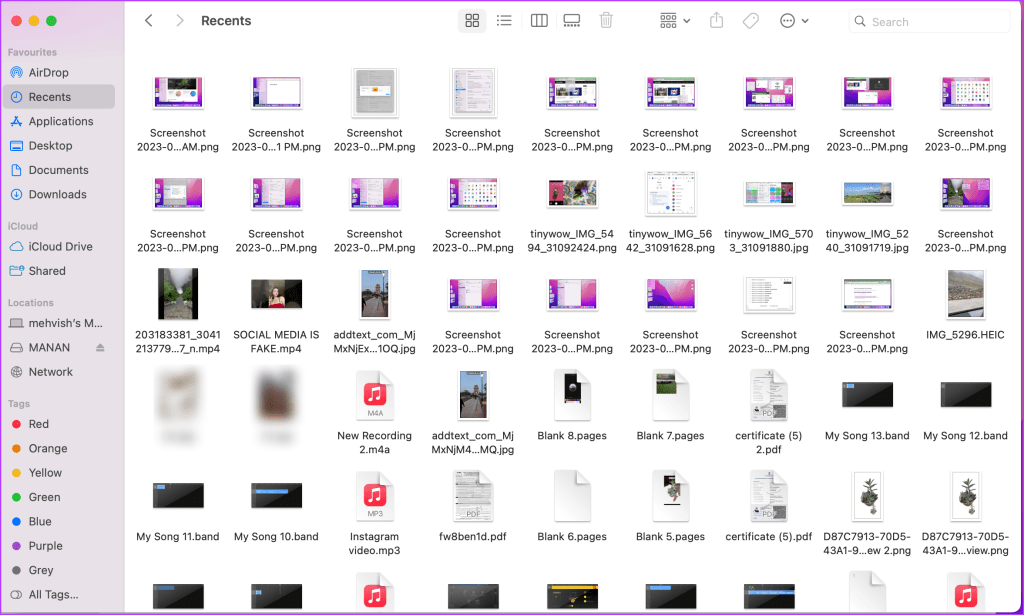This screenshot has width=1024, height=615.
Task: Eject the MANAN drive
Action: (100, 347)
